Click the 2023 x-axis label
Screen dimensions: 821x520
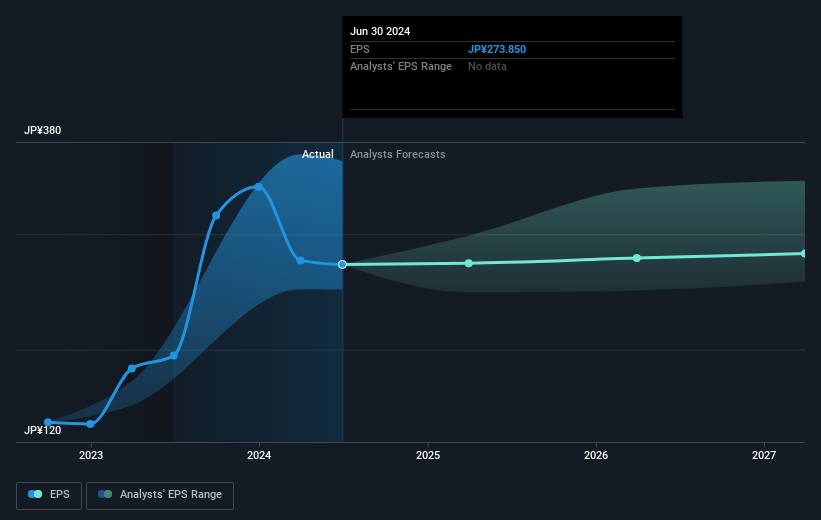pyautogui.click(x=91, y=456)
